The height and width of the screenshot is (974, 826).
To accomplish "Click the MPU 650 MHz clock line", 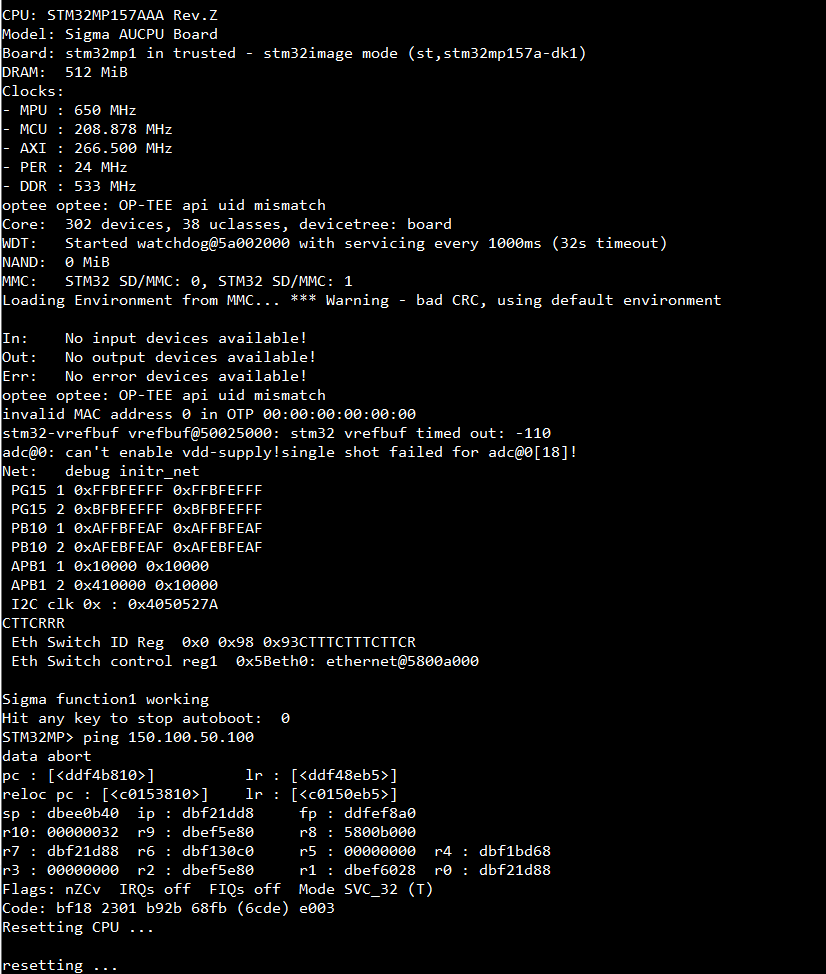I will click(69, 110).
